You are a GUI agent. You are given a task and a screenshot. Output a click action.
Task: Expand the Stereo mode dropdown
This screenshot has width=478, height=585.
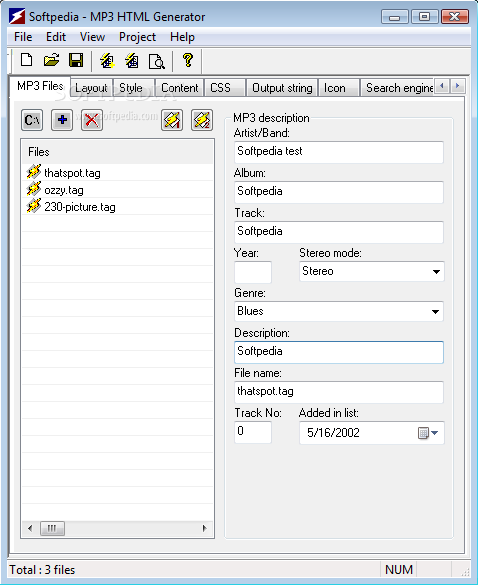(436, 271)
